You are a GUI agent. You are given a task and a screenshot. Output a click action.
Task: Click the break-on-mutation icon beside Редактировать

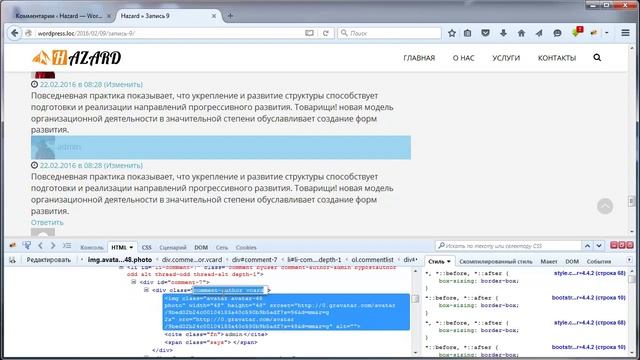[x=12, y=260]
